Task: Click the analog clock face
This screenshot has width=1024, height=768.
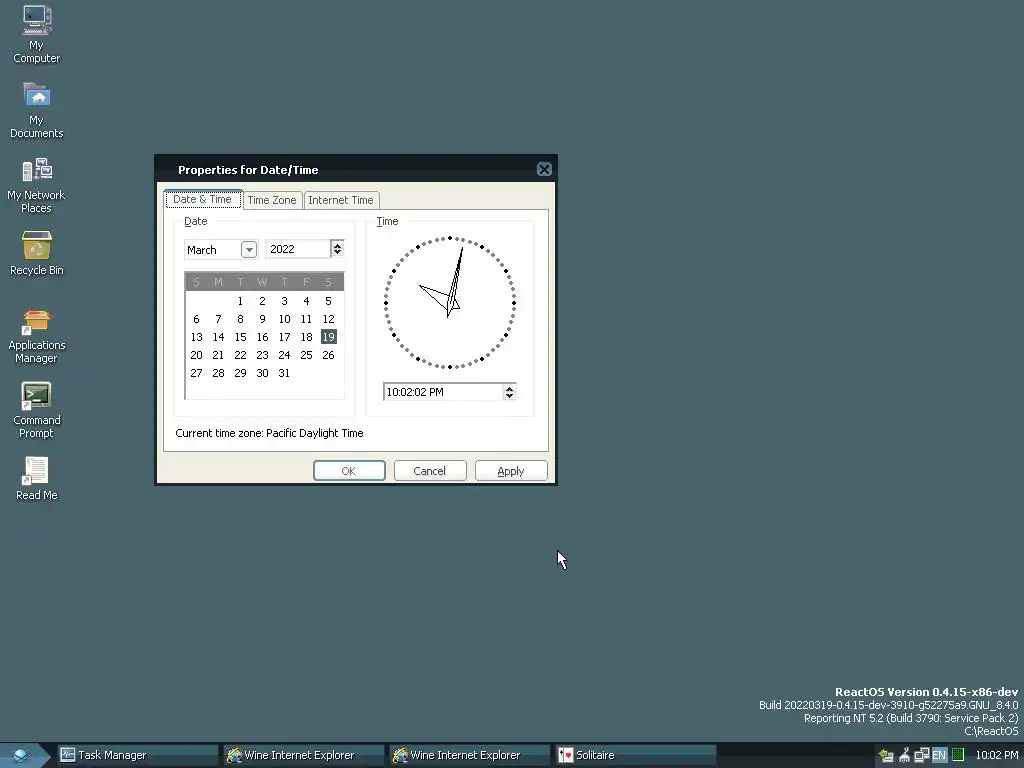Action: pos(450,302)
